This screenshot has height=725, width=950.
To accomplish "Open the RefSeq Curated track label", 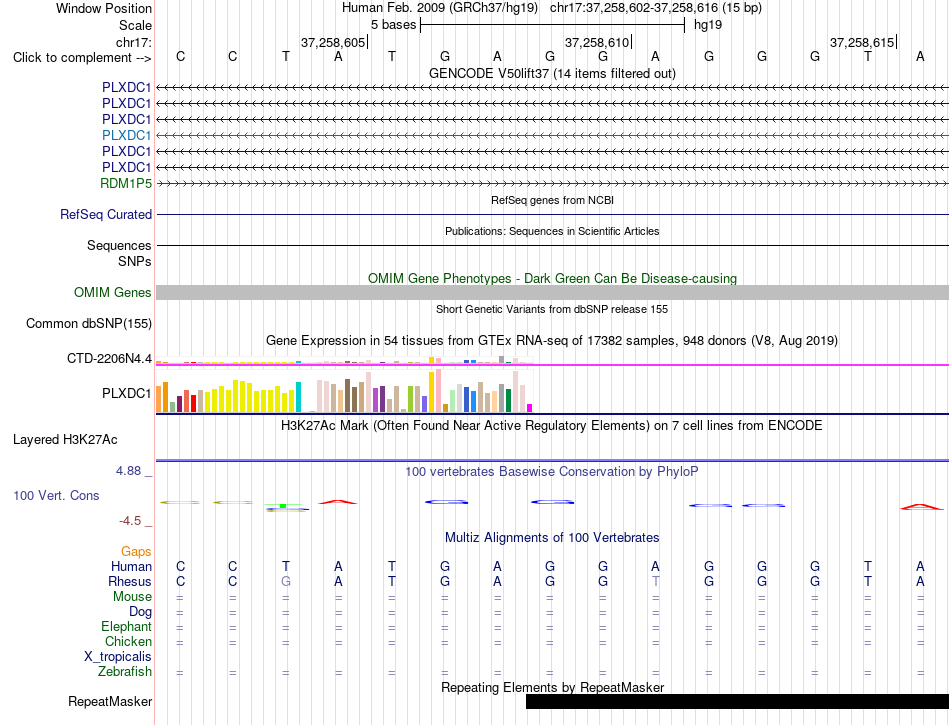I will [105, 214].
